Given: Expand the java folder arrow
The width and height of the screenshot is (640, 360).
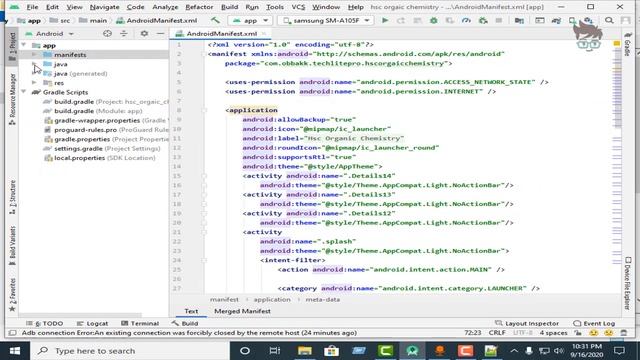Looking at the screenshot, I should (34, 64).
